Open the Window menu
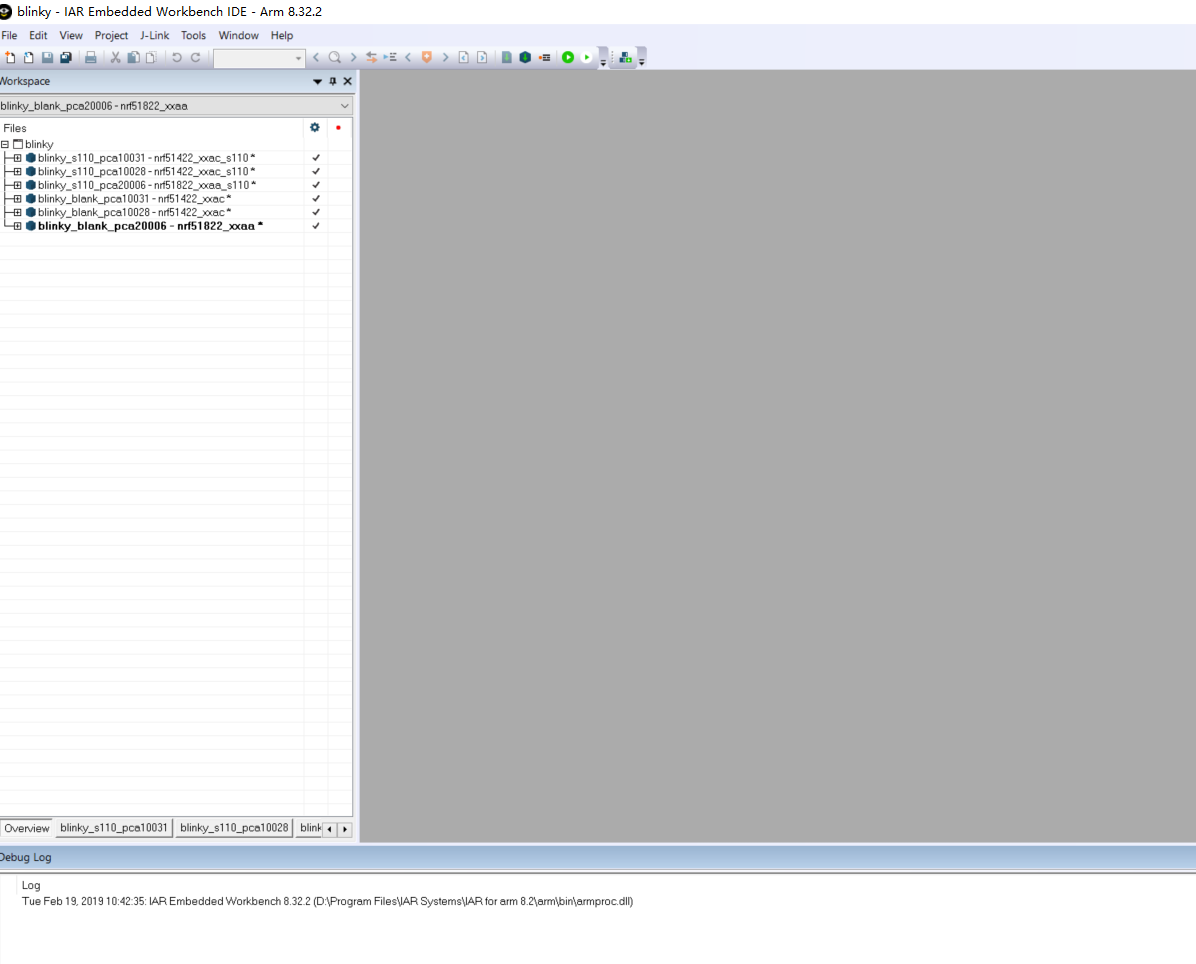The height and width of the screenshot is (964, 1196). [239, 35]
